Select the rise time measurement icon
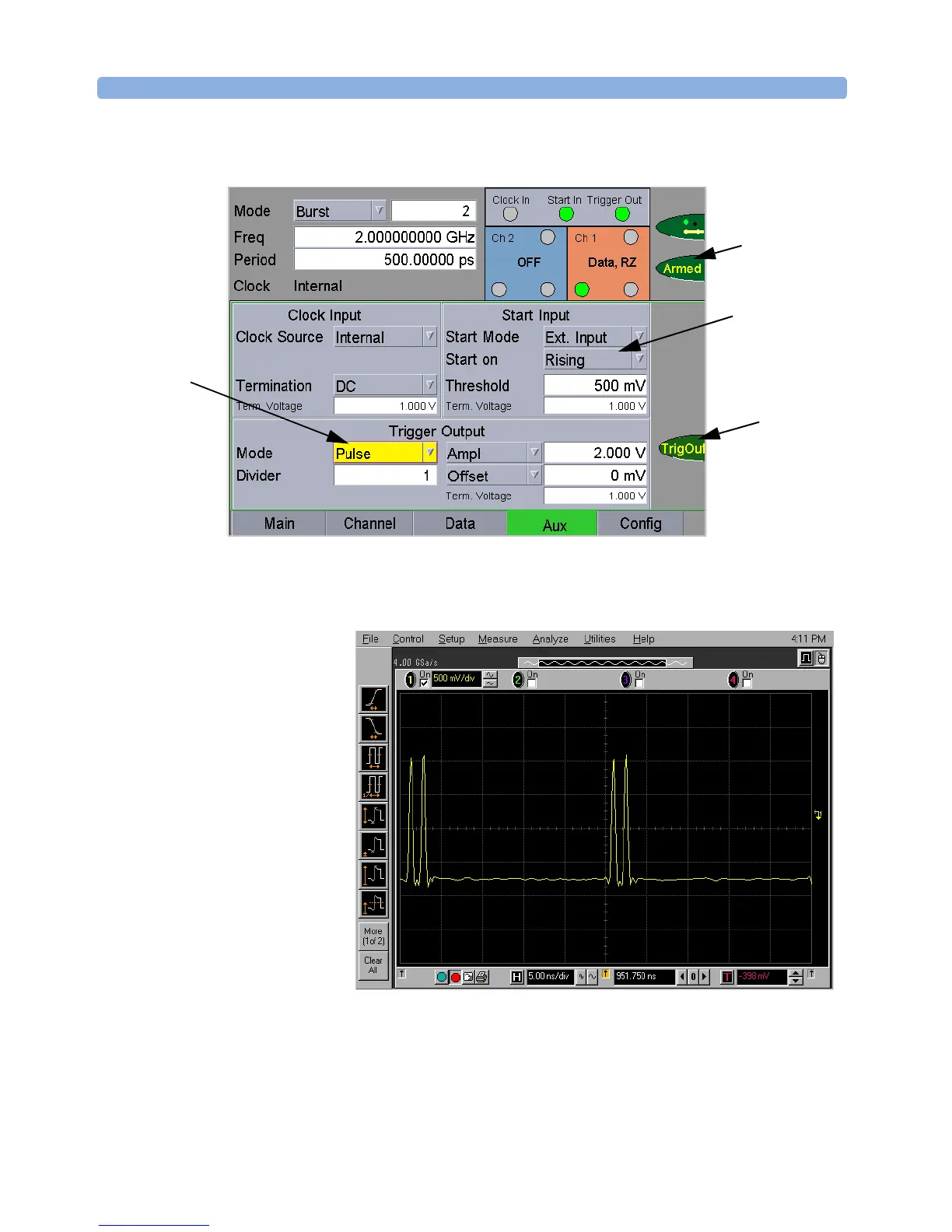Screen dimensions: 952x1232 click(x=373, y=698)
